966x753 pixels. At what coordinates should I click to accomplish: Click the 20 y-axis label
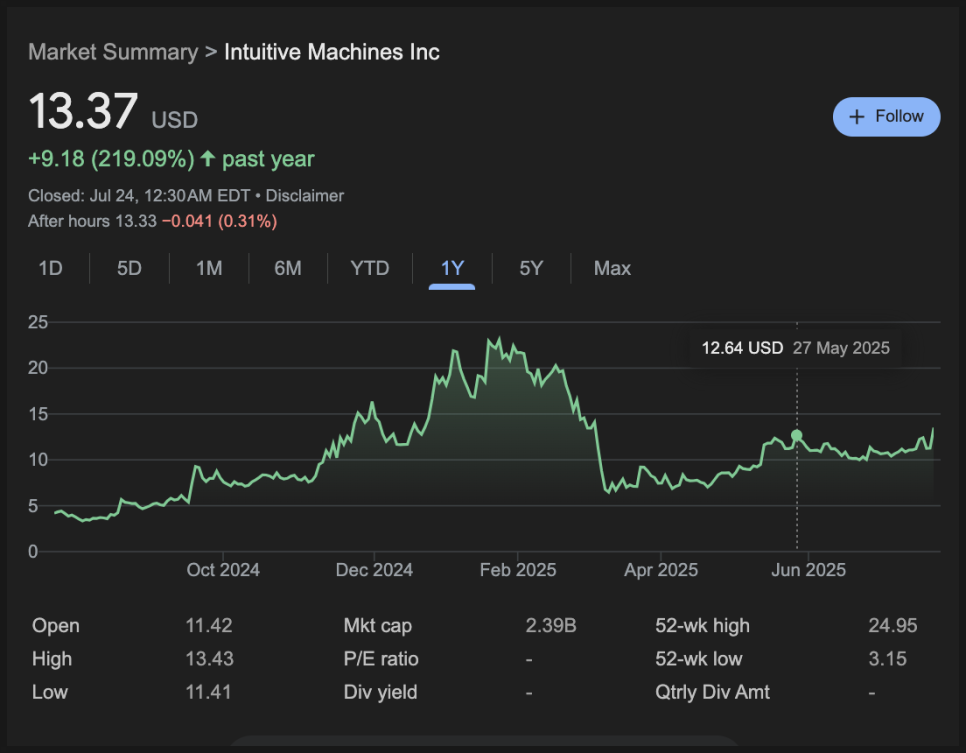pos(38,368)
